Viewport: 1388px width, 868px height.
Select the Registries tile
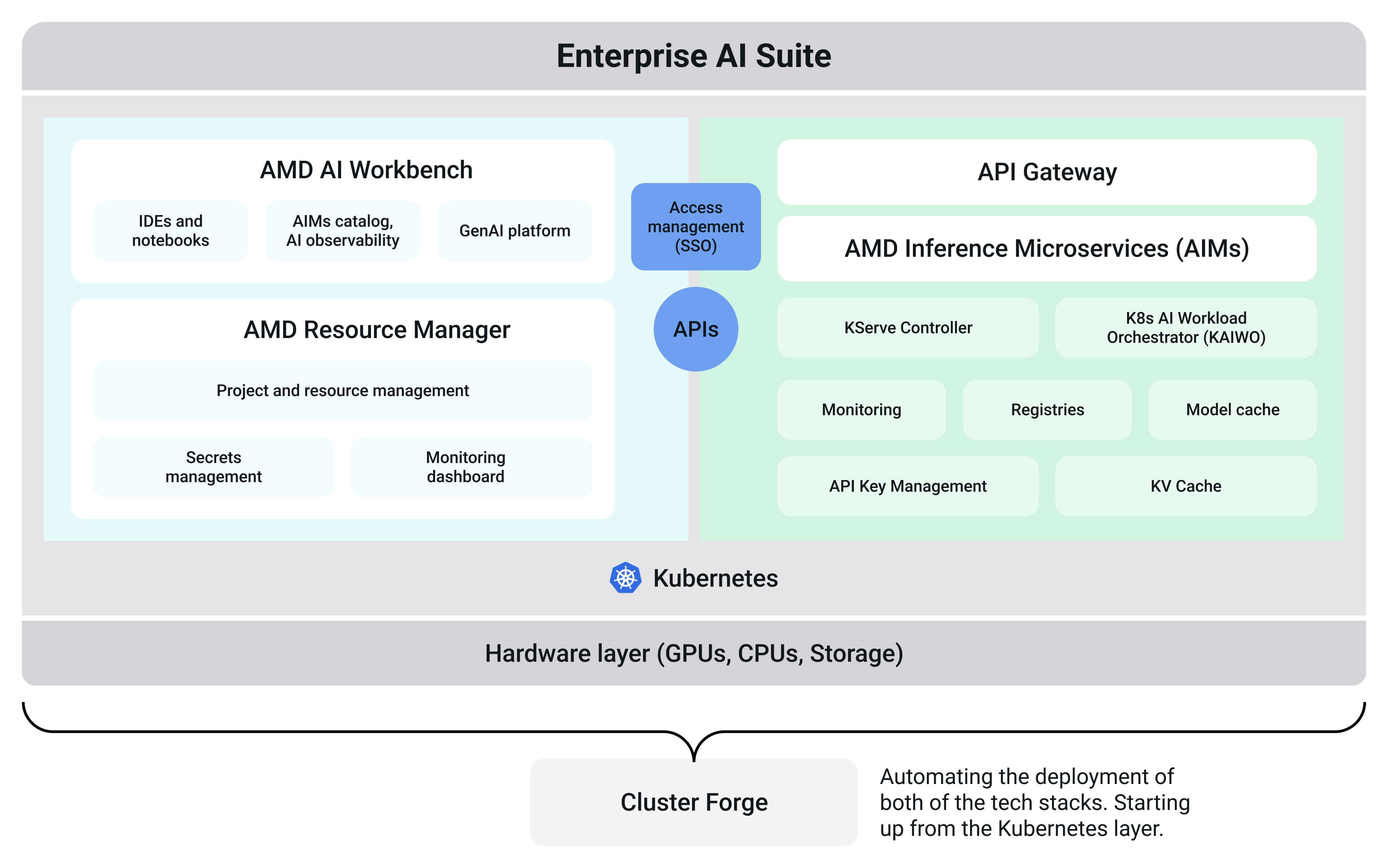(x=1047, y=409)
